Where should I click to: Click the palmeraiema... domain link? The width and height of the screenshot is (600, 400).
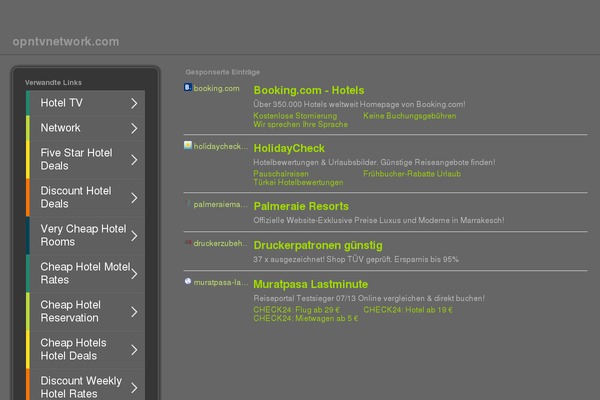[x=220, y=204]
